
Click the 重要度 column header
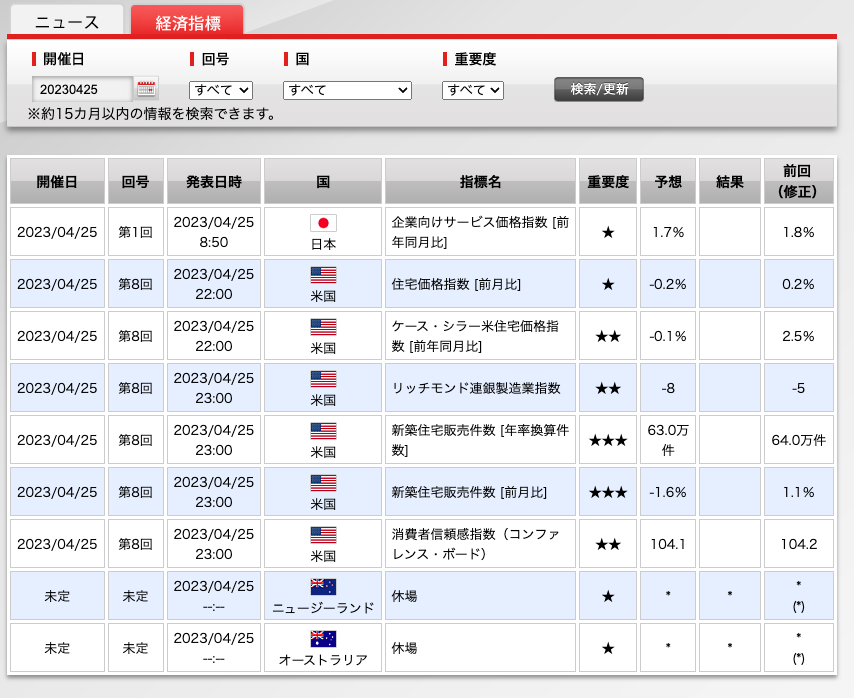point(608,182)
